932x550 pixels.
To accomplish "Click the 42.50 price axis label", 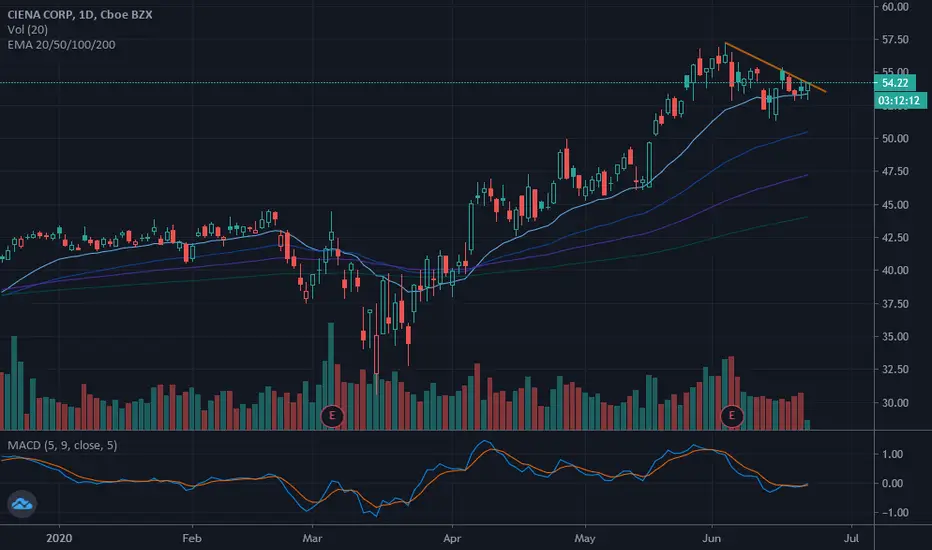I will tap(895, 237).
